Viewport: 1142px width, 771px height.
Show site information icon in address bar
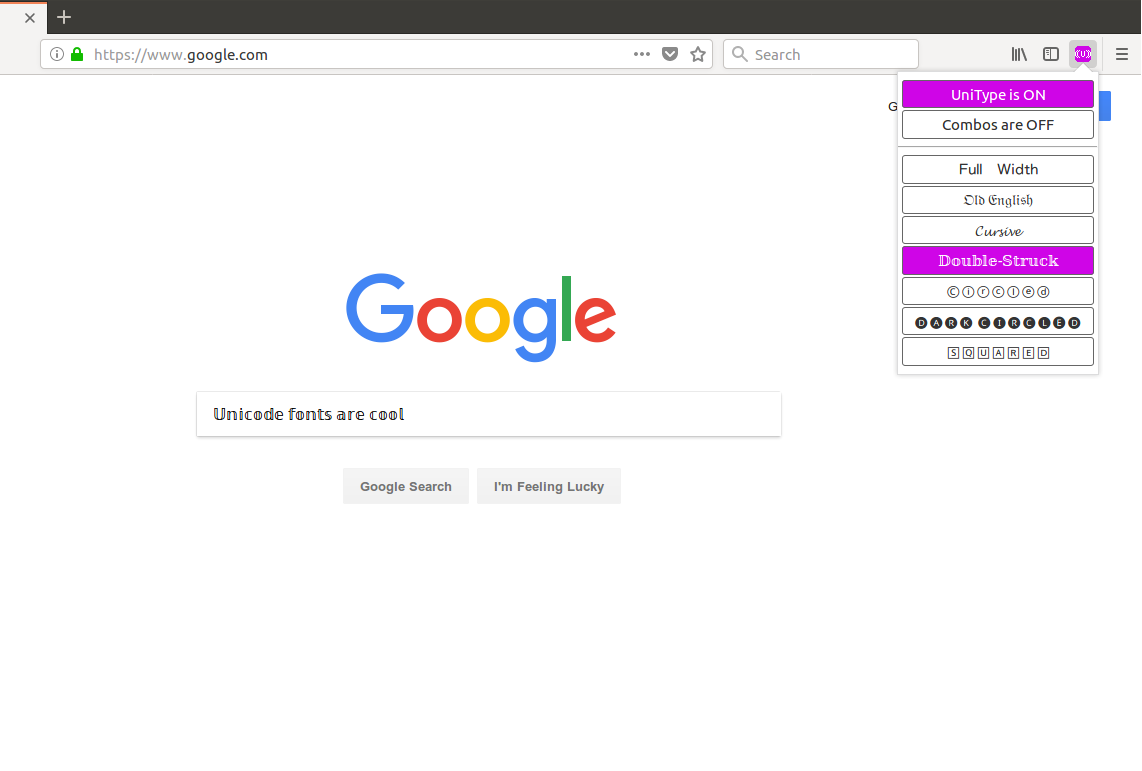tap(57, 54)
